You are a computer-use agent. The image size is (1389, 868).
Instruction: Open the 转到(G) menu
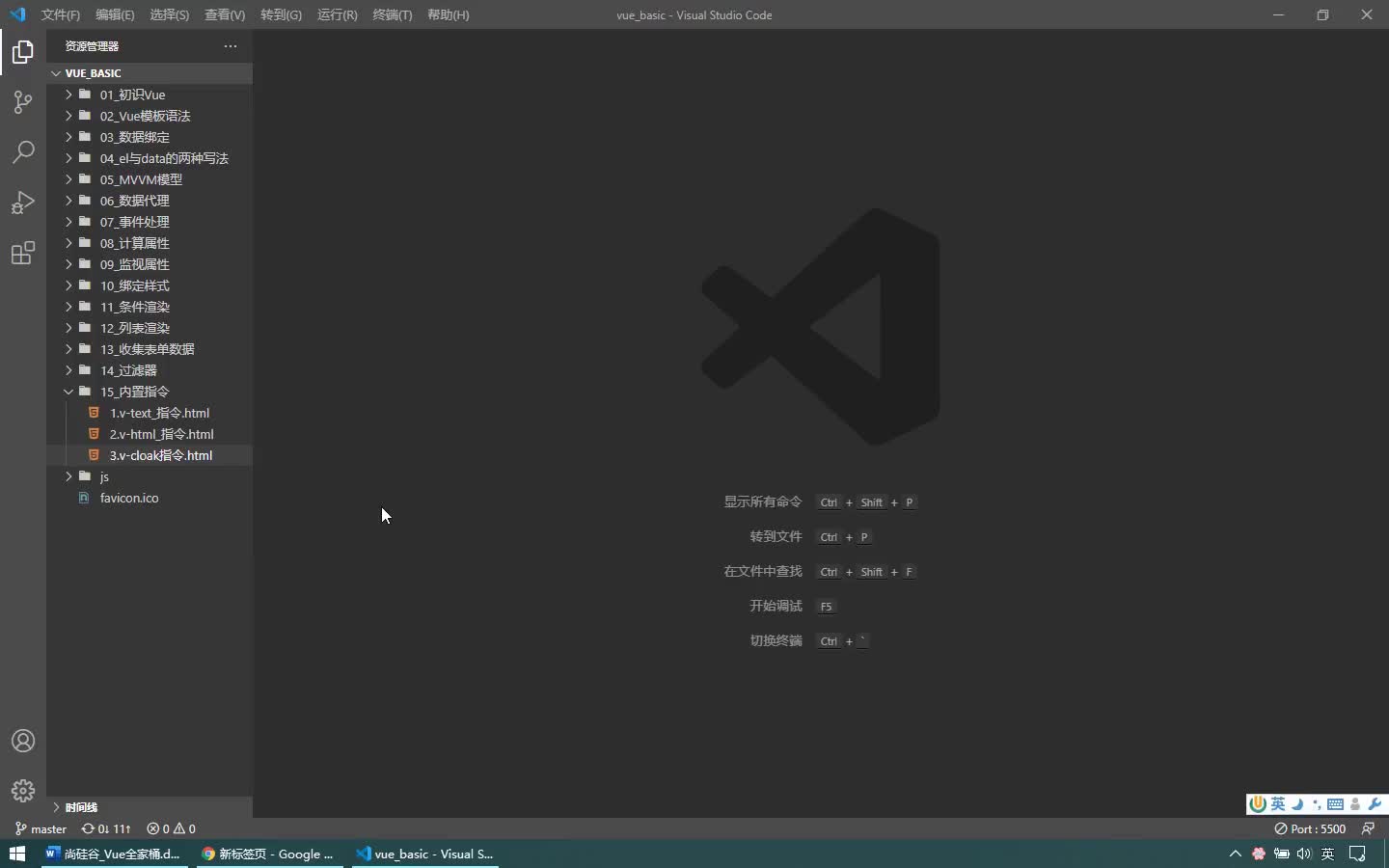pos(281,14)
